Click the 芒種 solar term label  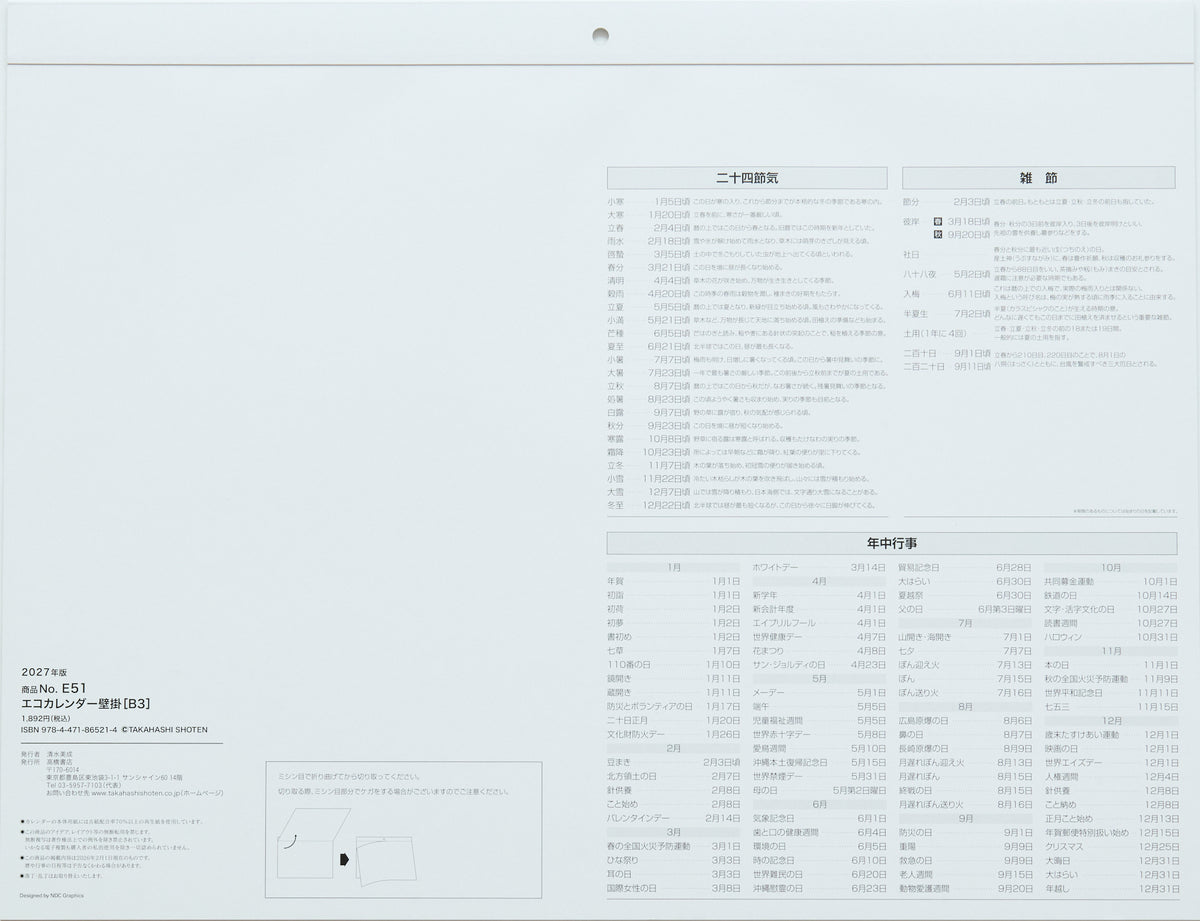[x=616, y=333]
